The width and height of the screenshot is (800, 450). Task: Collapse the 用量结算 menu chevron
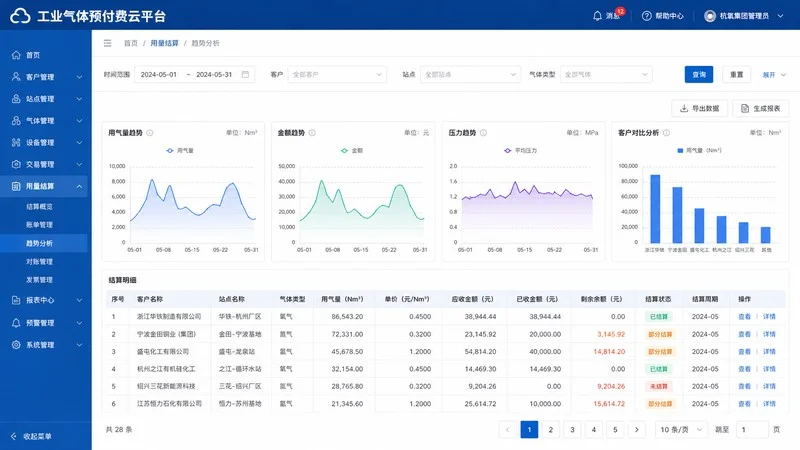click(79, 187)
